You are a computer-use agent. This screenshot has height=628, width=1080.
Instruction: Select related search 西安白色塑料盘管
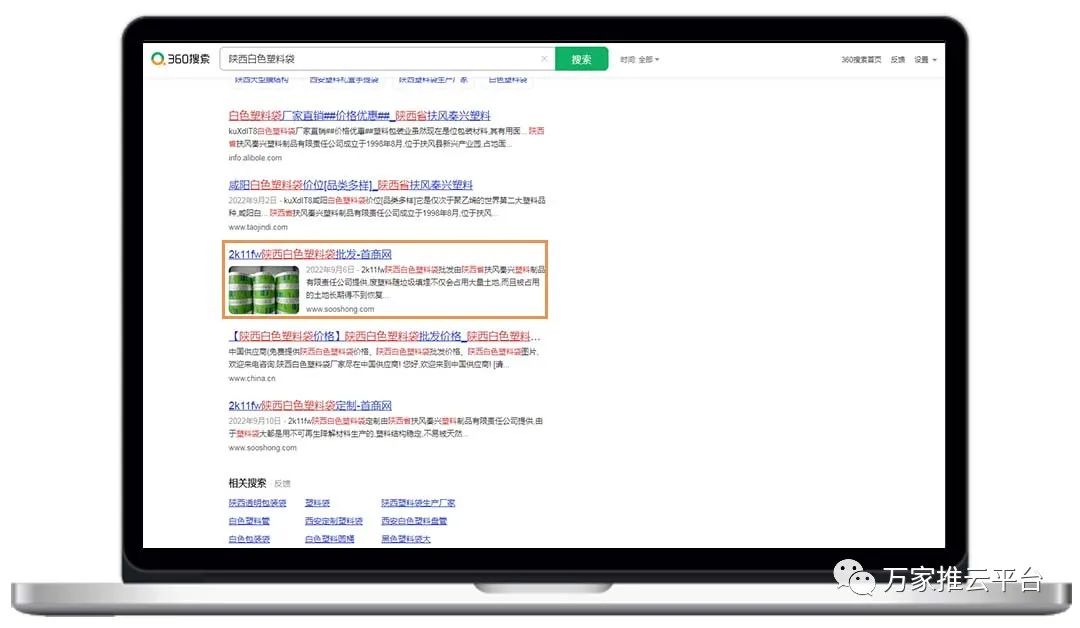414,521
